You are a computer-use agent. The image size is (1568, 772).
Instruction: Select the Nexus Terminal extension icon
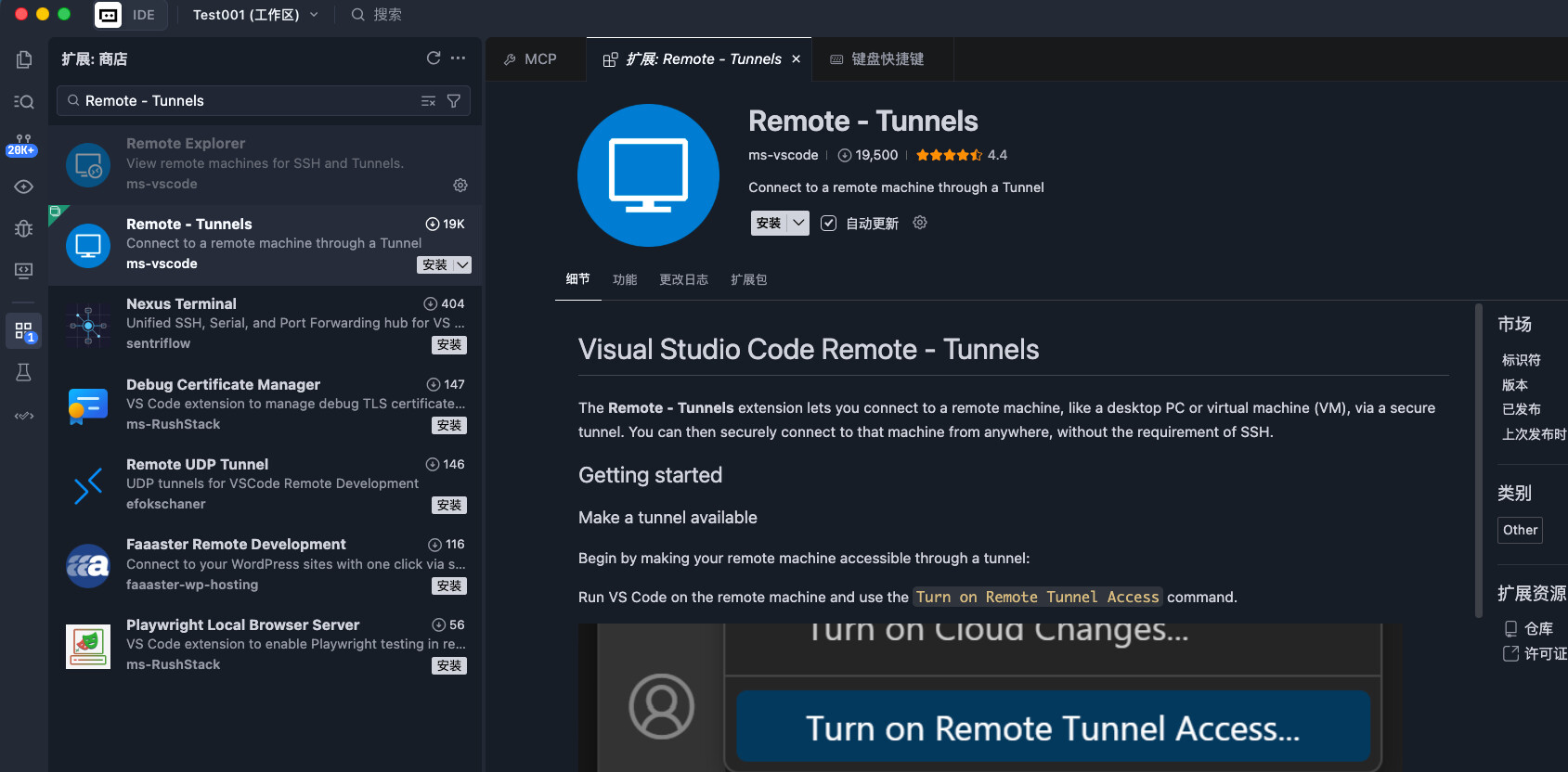click(x=88, y=326)
